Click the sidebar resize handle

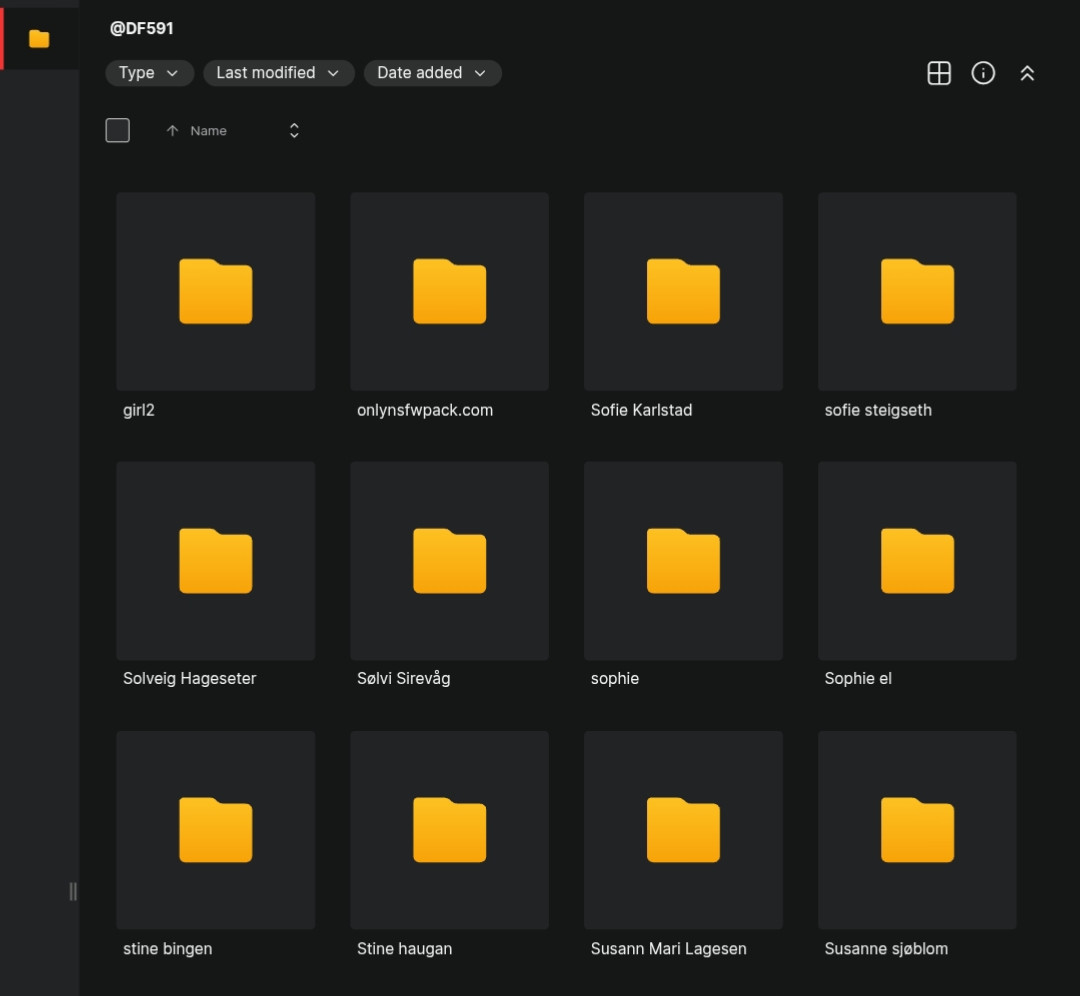73,891
